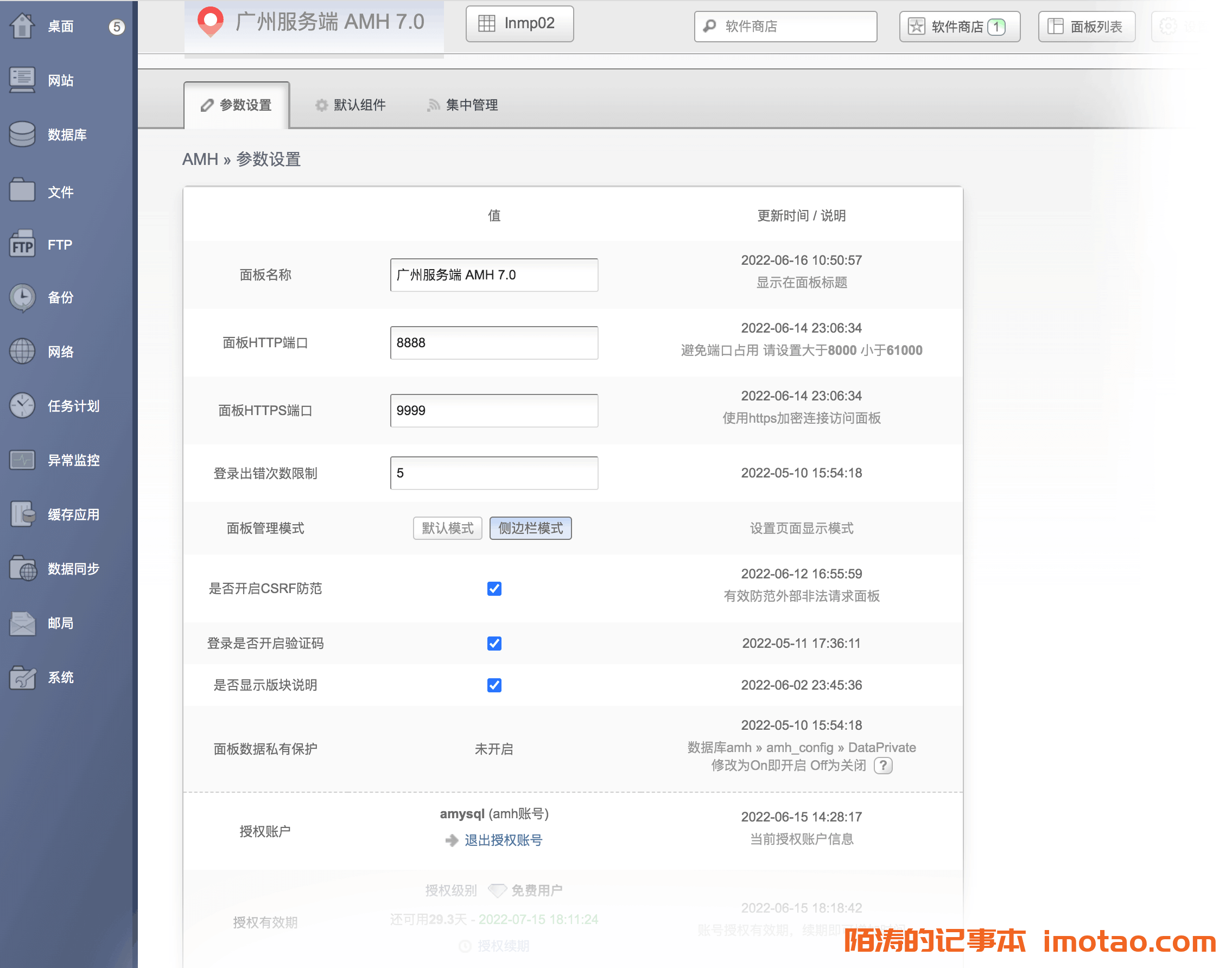Switch to the 集中管理 tab
Viewport: 1232px width, 968px height.
(462, 105)
